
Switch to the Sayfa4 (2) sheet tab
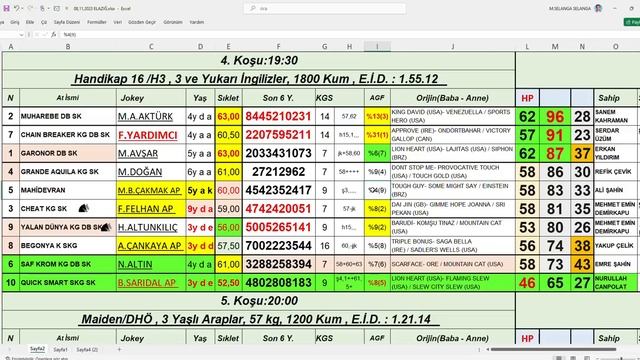point(87,349)
